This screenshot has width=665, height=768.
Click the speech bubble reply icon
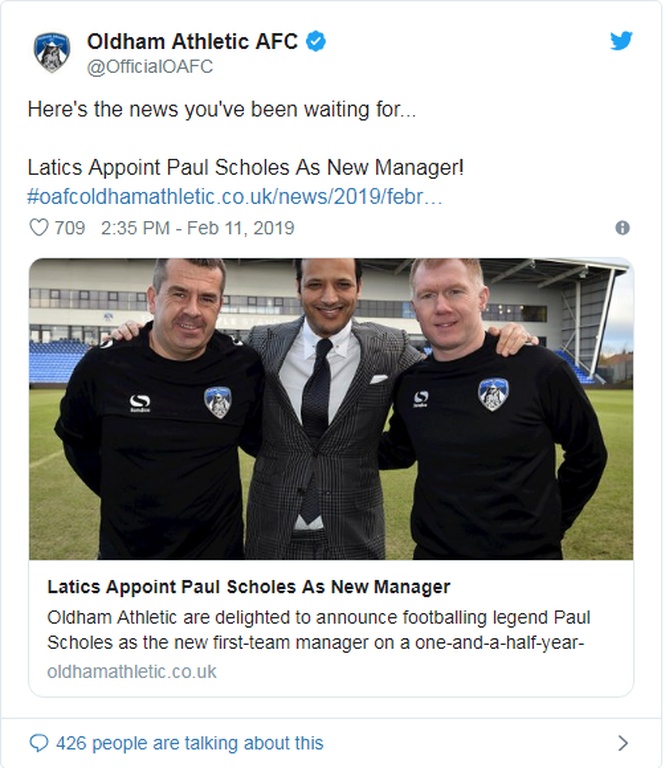[39, 743]
